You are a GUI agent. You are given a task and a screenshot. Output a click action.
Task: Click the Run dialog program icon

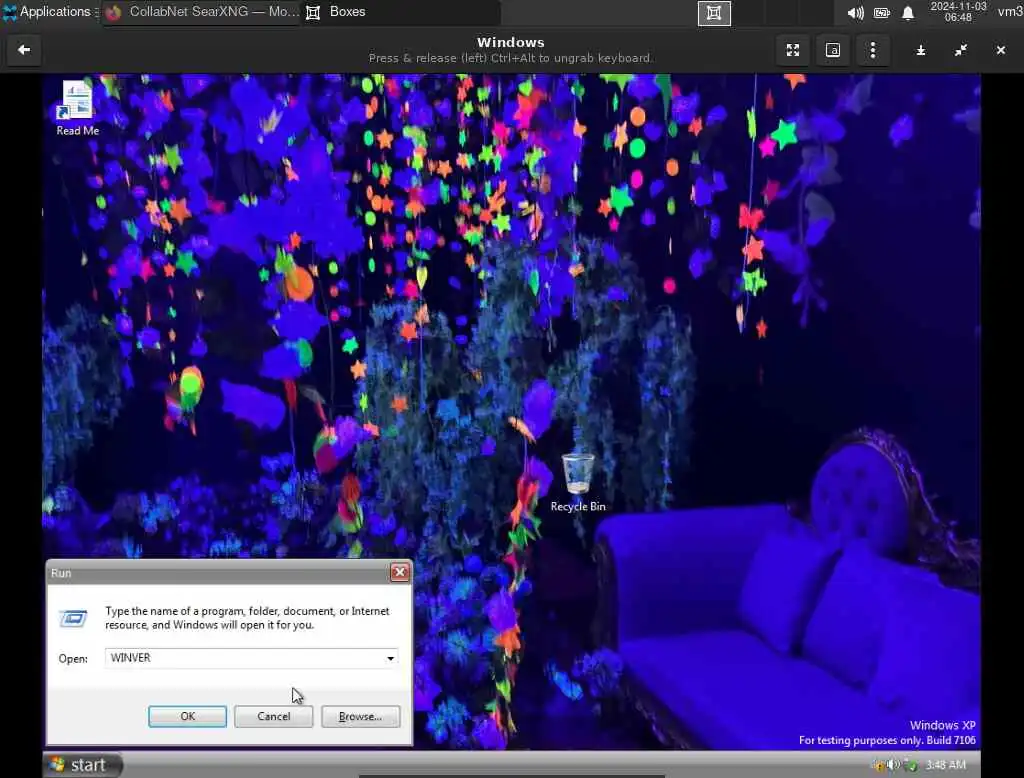tap(73, 618)
